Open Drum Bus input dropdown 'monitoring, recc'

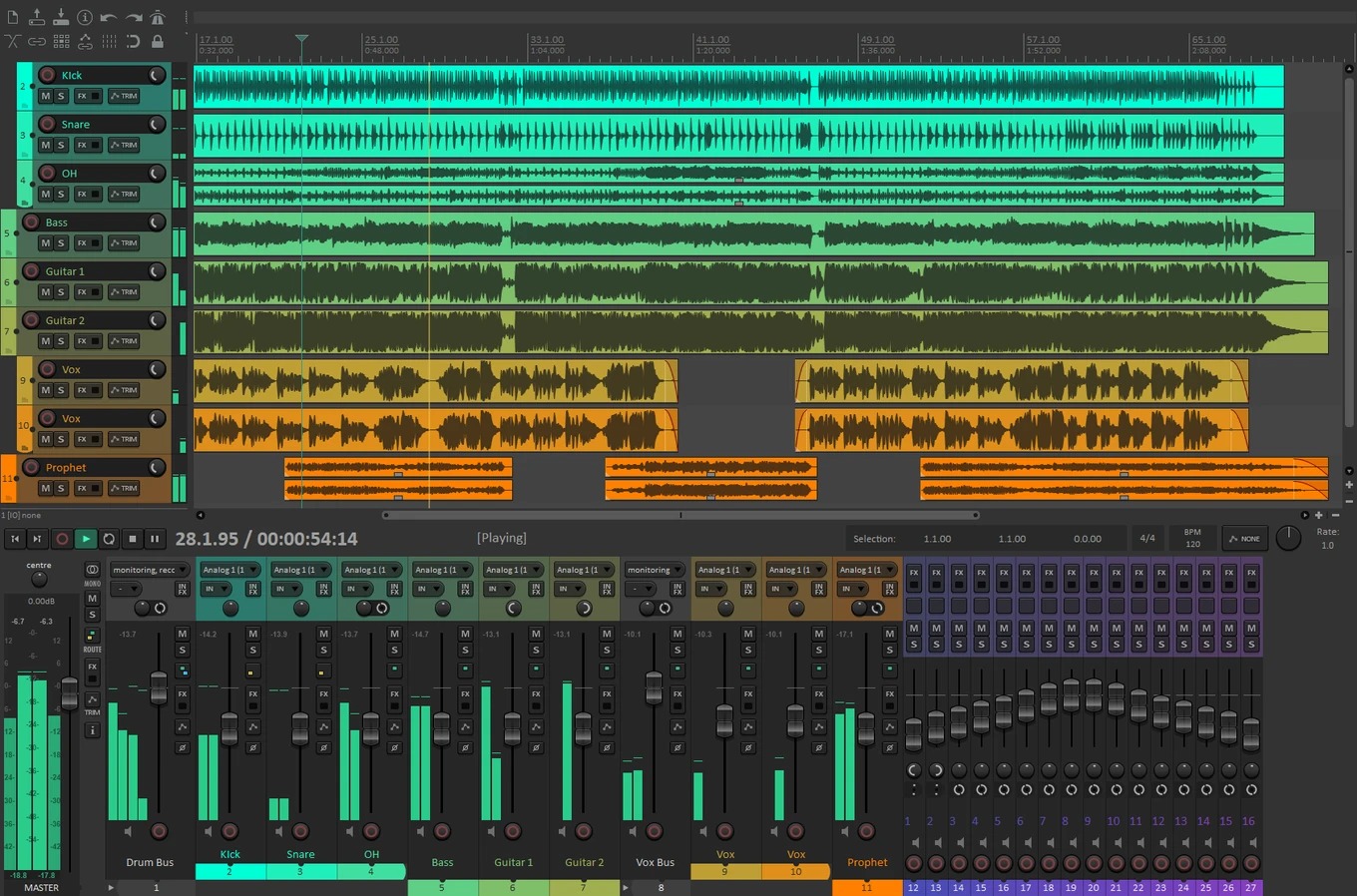tap(150, 570)
